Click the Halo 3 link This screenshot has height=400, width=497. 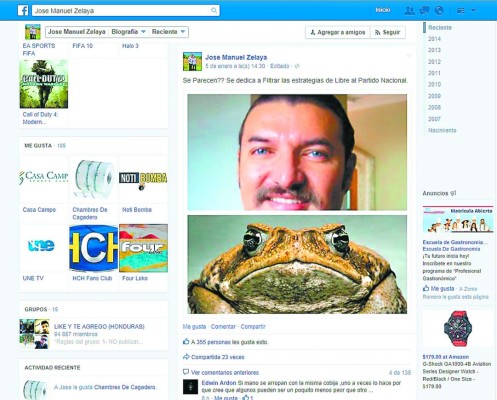pos(130,46)
